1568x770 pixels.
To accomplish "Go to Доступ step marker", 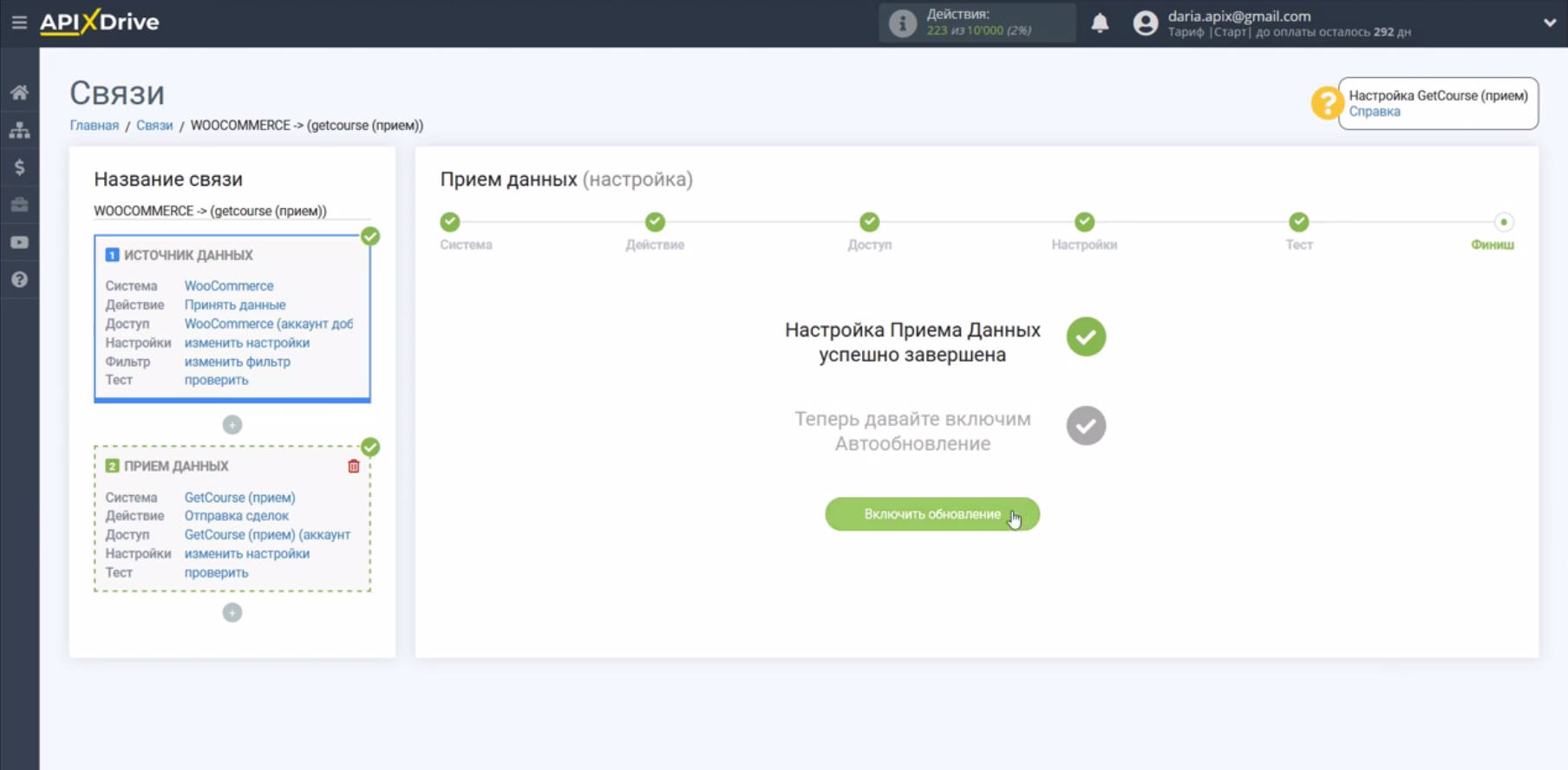I will tap(870, 222).
